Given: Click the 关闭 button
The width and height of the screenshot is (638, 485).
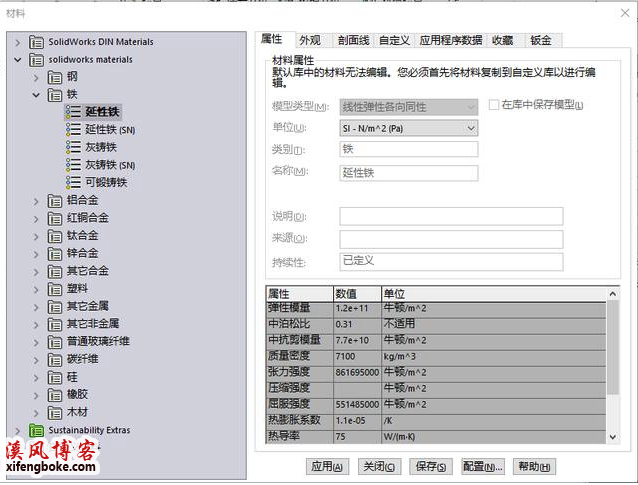Looking at the screenshot, I should point(379,467).
